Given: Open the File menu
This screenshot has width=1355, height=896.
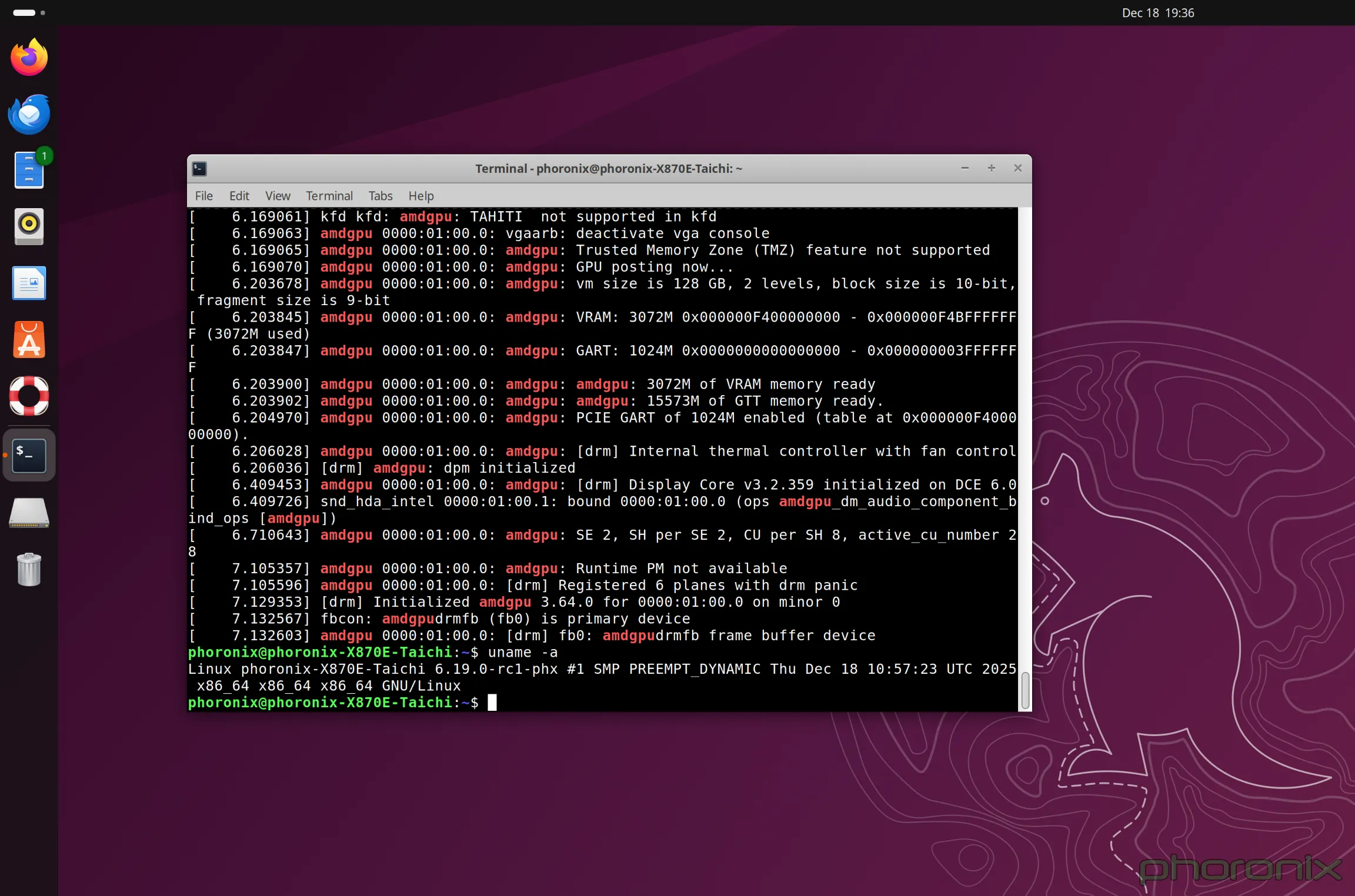Looking at the screenshot, I should pos(203,196).
